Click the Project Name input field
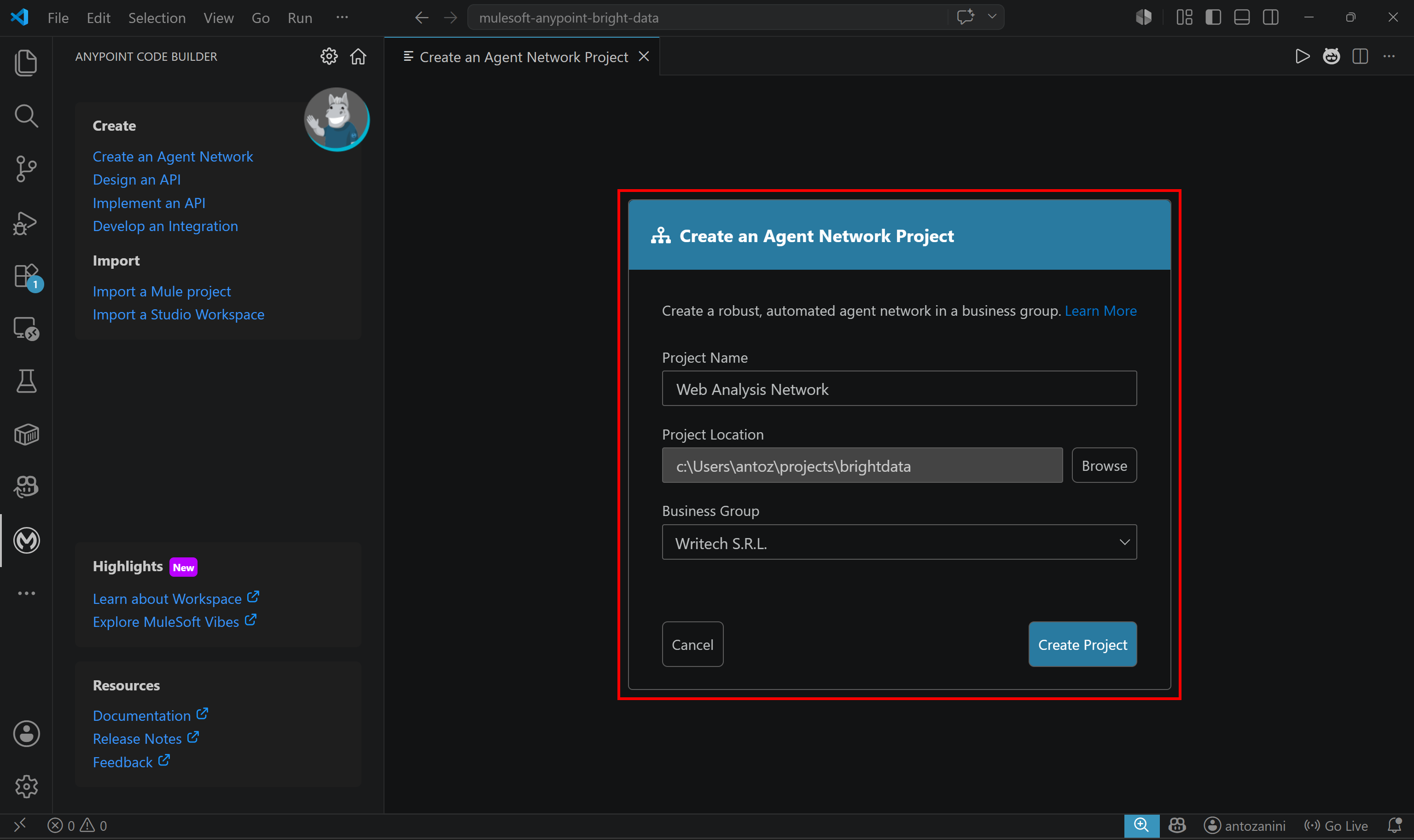 (899, 388)
